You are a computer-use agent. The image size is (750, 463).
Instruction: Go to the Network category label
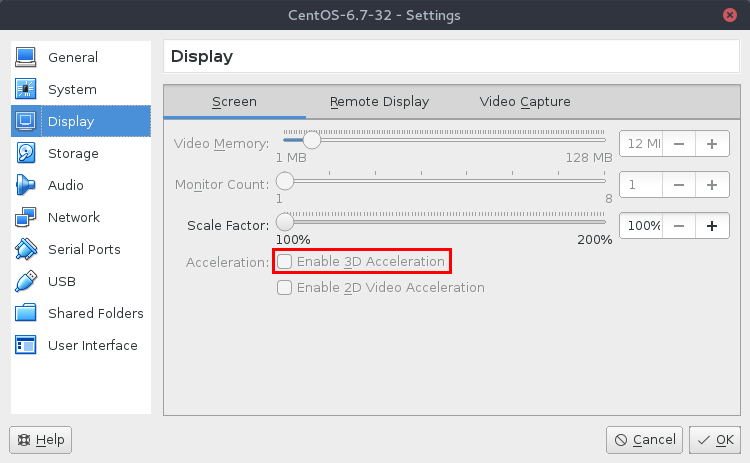pyautogui.click(x=74, y=218)
